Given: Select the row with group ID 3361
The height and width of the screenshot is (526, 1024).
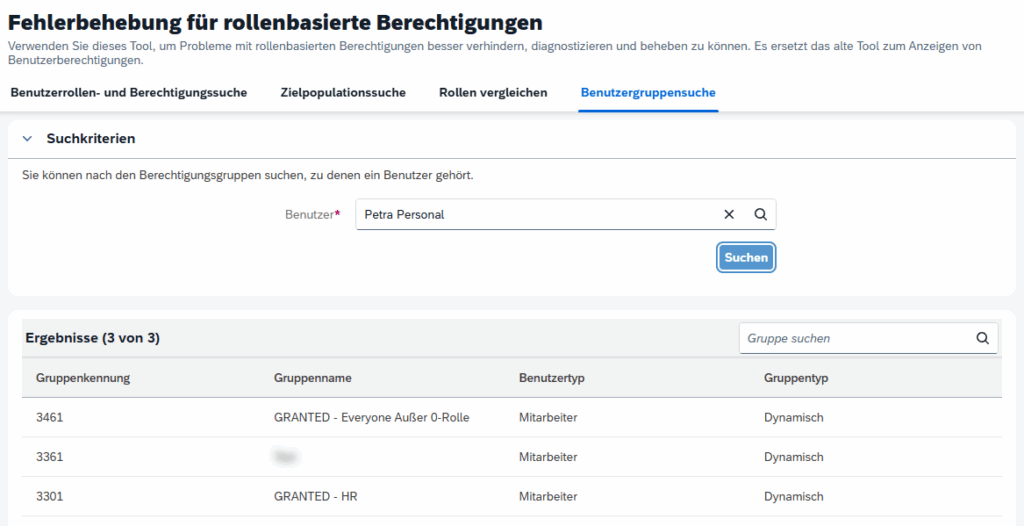Looking at the screenshot, I should [x=50, y=457].
